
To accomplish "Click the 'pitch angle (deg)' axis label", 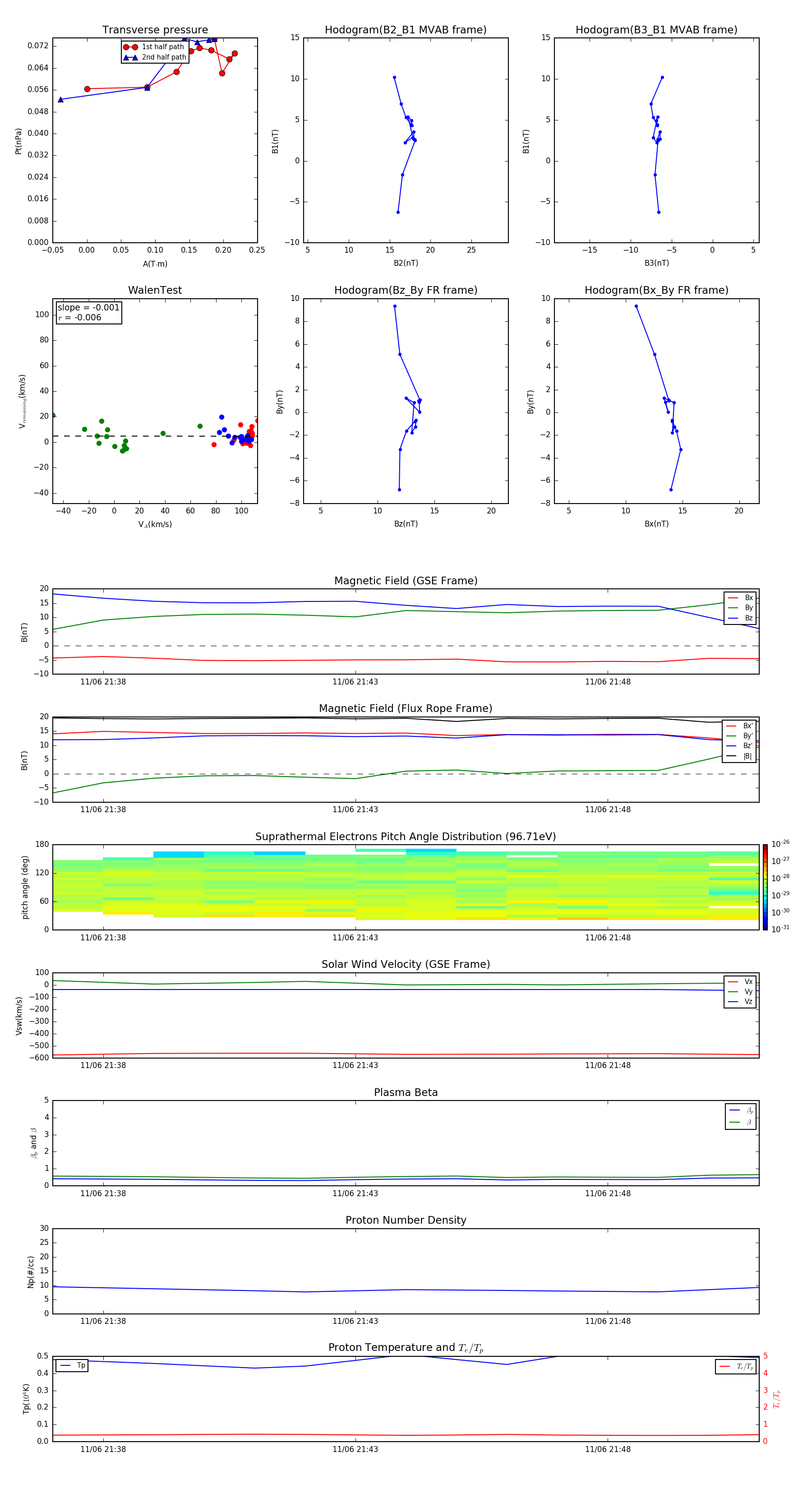I will pos(25,887).
